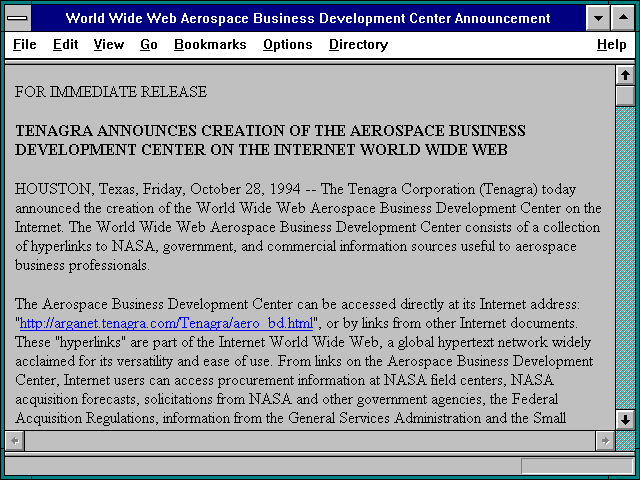Image resolution: width=640 pixels, height=480 pixels.
Task: Click the vertical scrollbar track below thumb
Action: pyautogui.click(x=625, y=258)
